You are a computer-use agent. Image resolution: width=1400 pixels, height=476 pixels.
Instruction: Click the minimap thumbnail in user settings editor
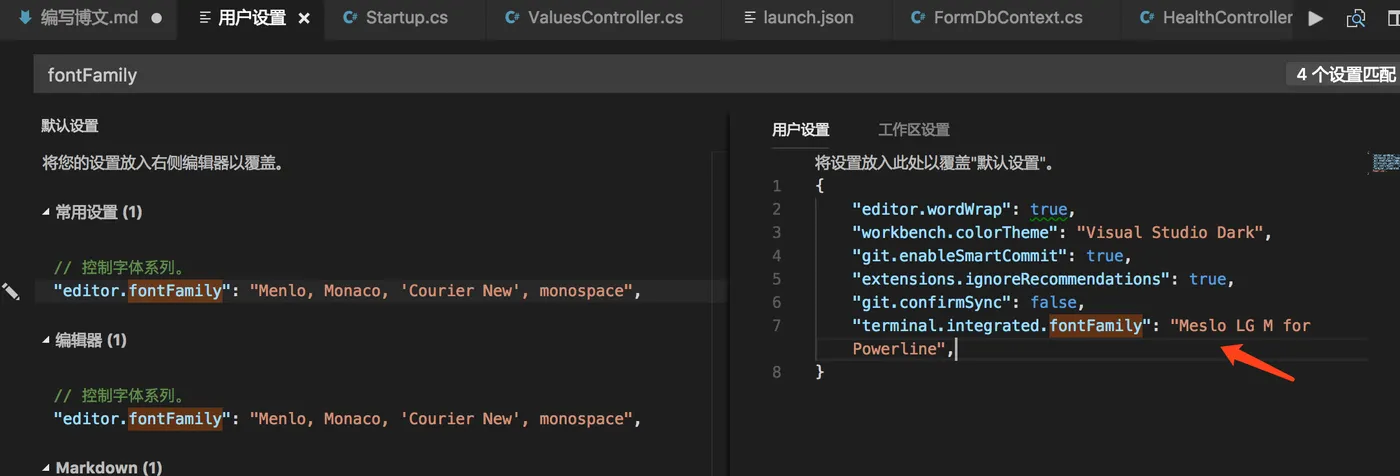coord(1385,160)
